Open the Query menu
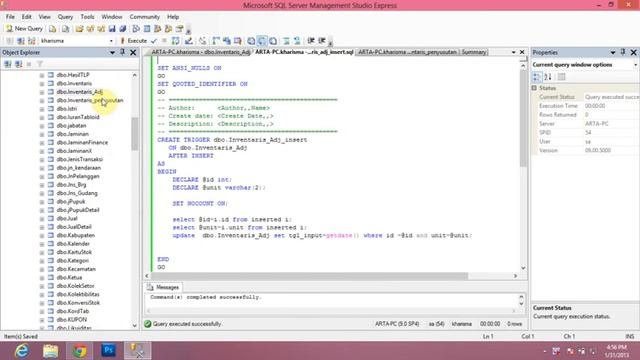 tap(65, 17)
